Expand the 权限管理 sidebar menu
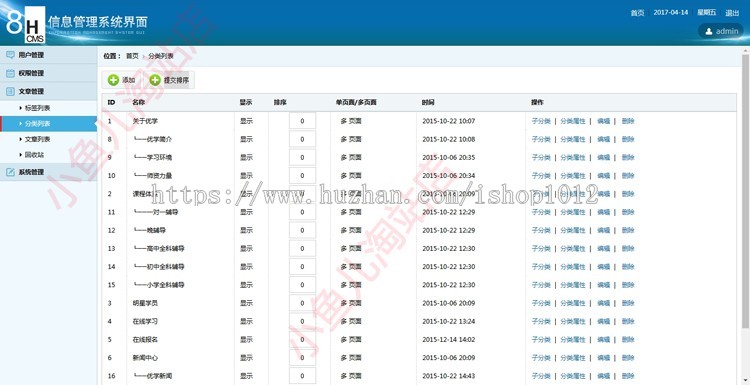The width and height of the screenshot is (750, 385). (x=48, y=73)
